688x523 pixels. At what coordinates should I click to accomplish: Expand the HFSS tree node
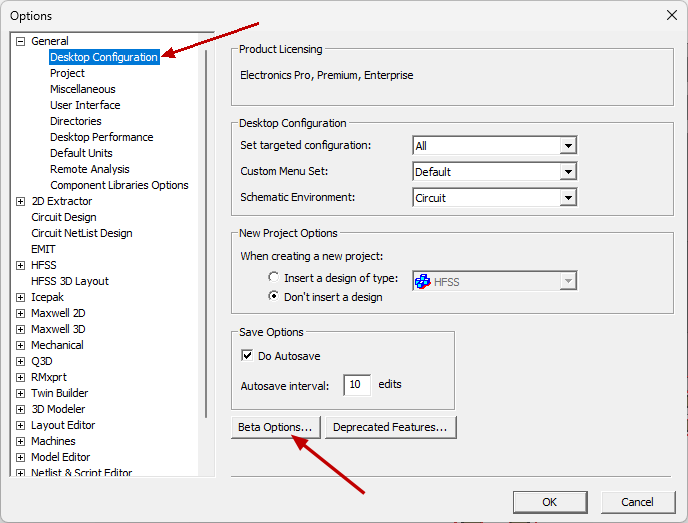click(20, 265)
